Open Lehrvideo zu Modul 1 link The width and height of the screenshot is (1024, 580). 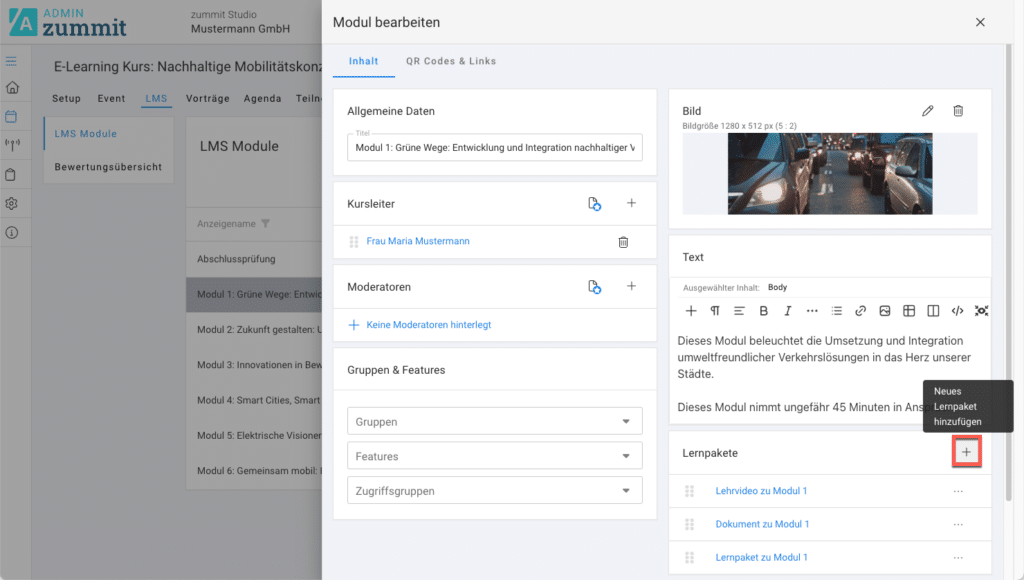761,491
